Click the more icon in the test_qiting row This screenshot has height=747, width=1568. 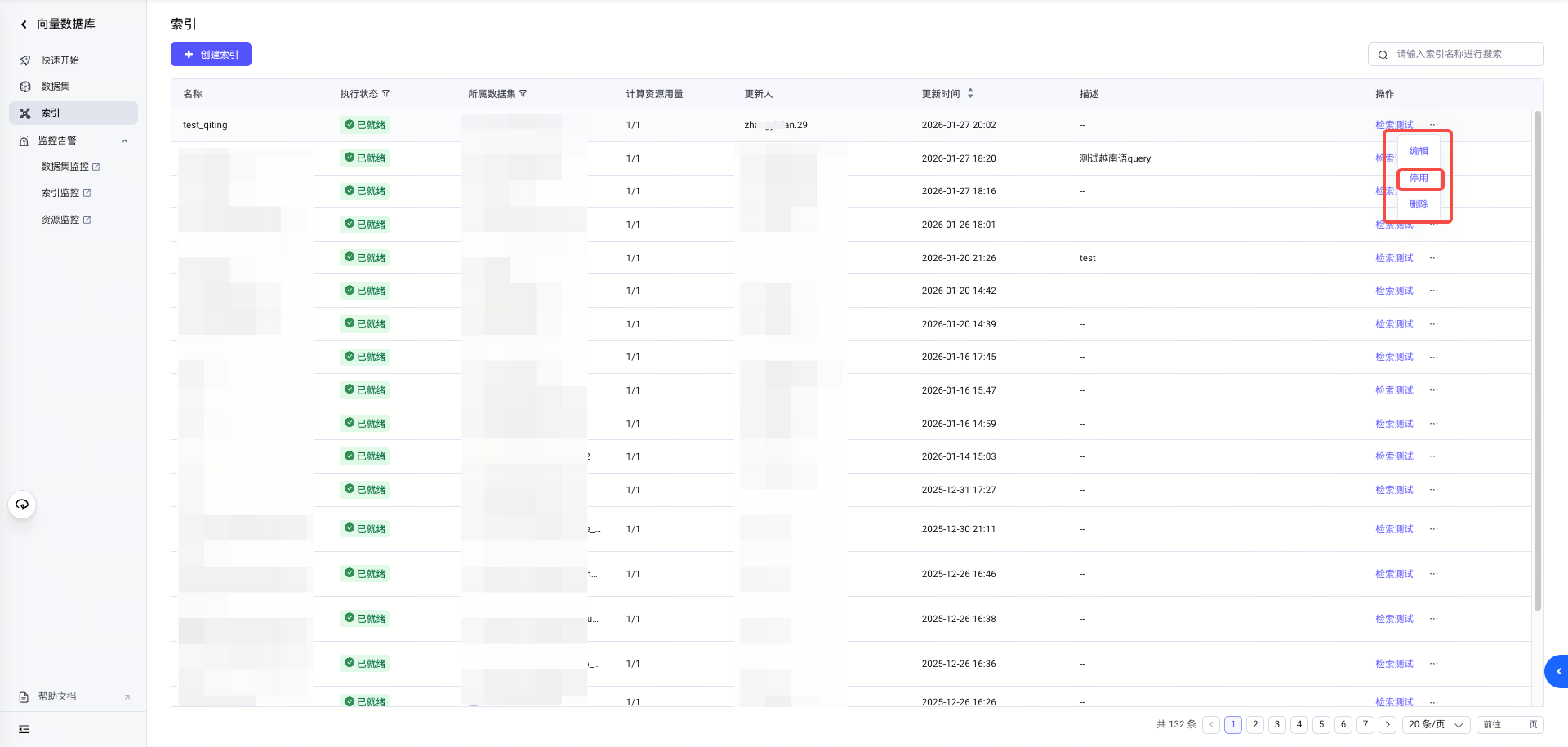click(x=1434, y=125)
